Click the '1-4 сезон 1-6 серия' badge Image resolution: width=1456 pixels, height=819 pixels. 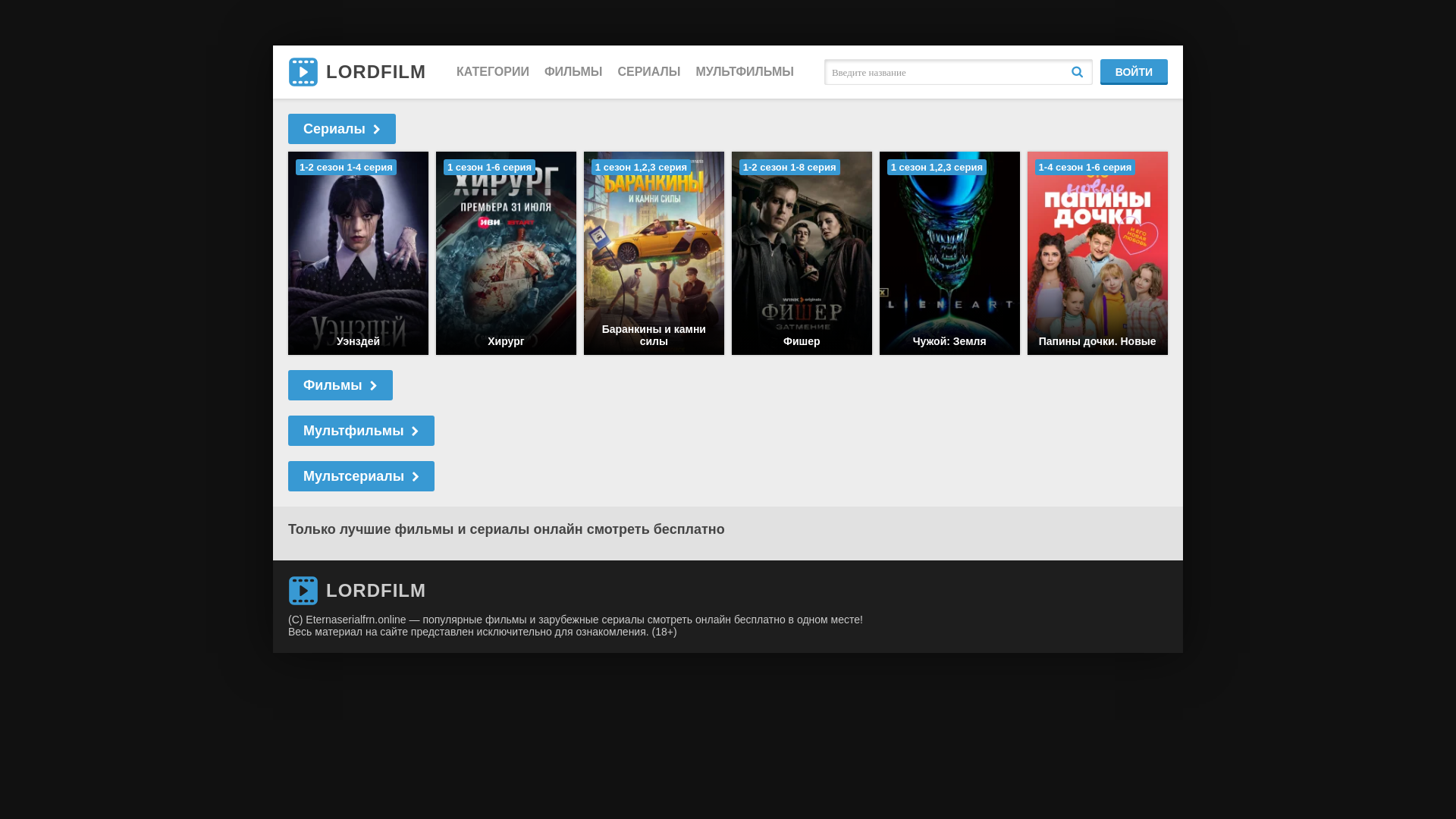tap(1085, 167)
